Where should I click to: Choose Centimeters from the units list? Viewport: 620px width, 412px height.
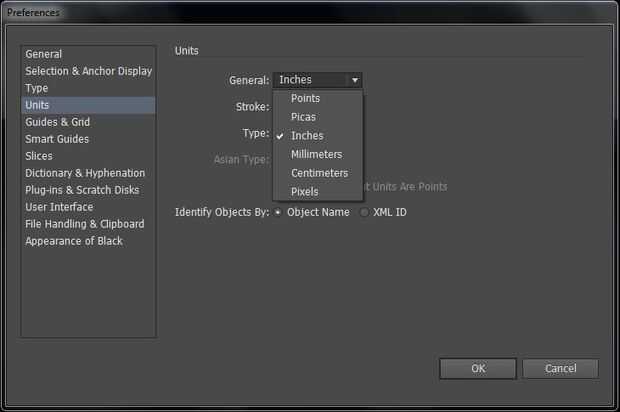pyautogui.click(x=318, y=173)
